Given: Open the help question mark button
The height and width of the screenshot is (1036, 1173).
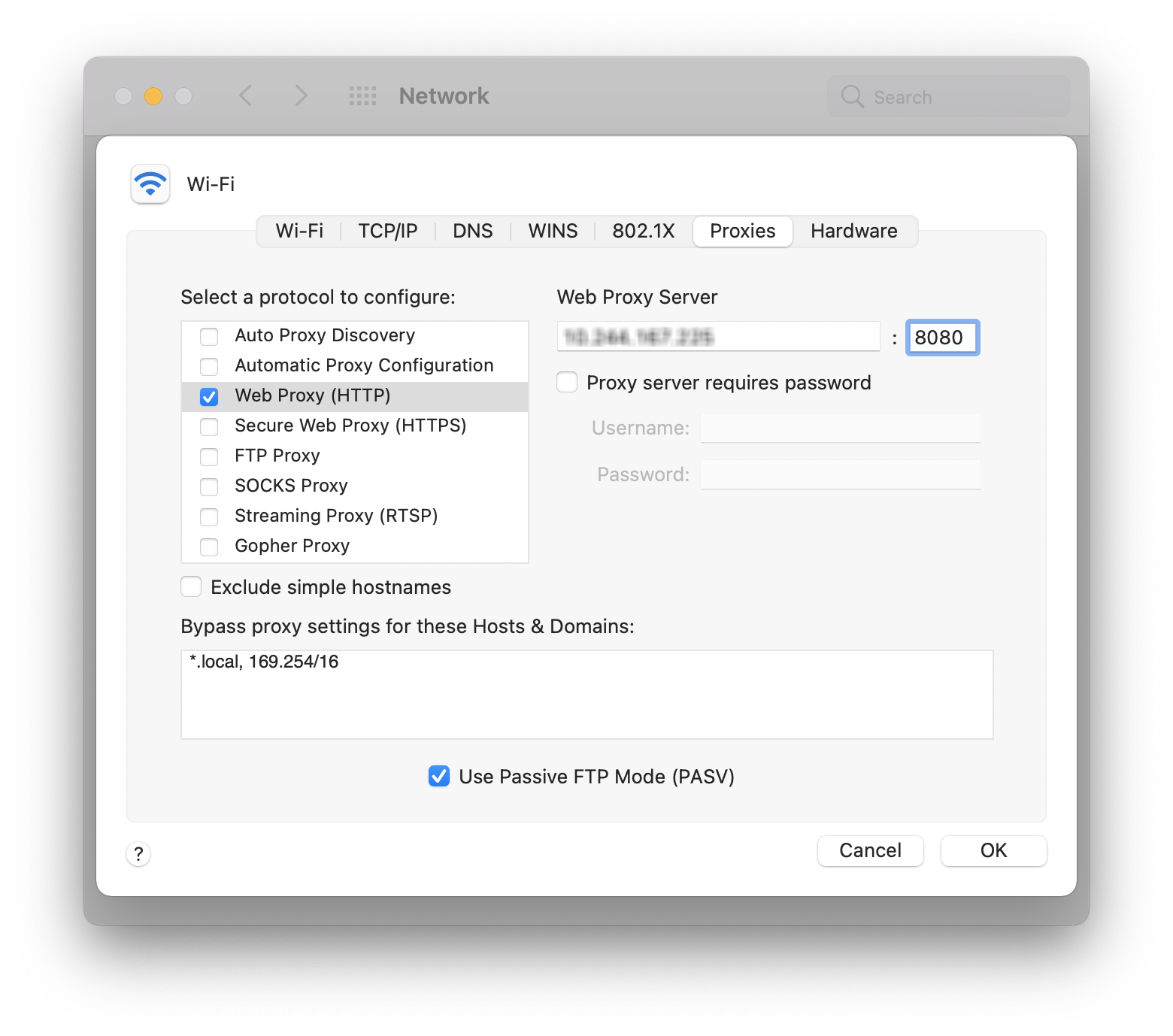Looking at the screenshot, I should click(x=138, y=854).
